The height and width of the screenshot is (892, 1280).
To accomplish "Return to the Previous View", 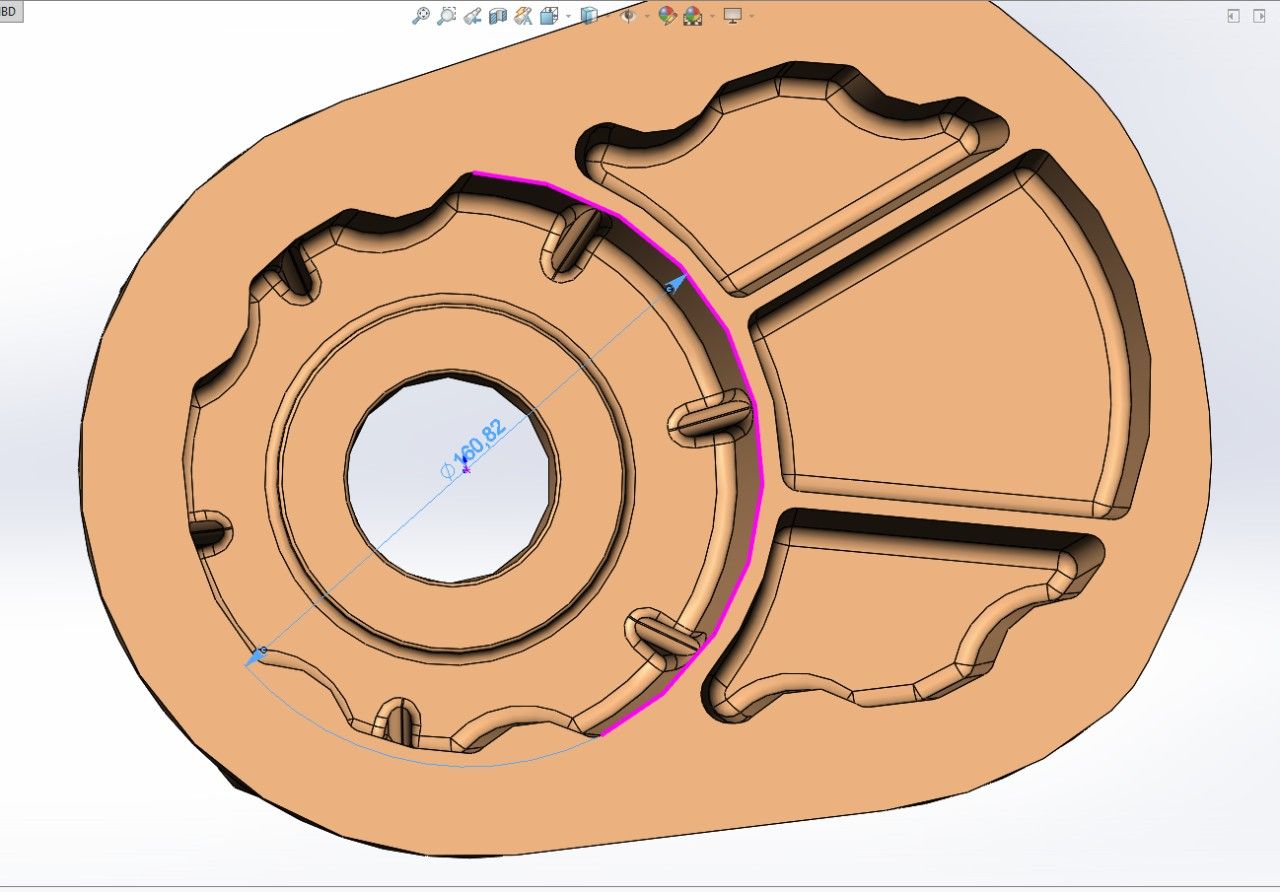I will (x=473, y=16).
